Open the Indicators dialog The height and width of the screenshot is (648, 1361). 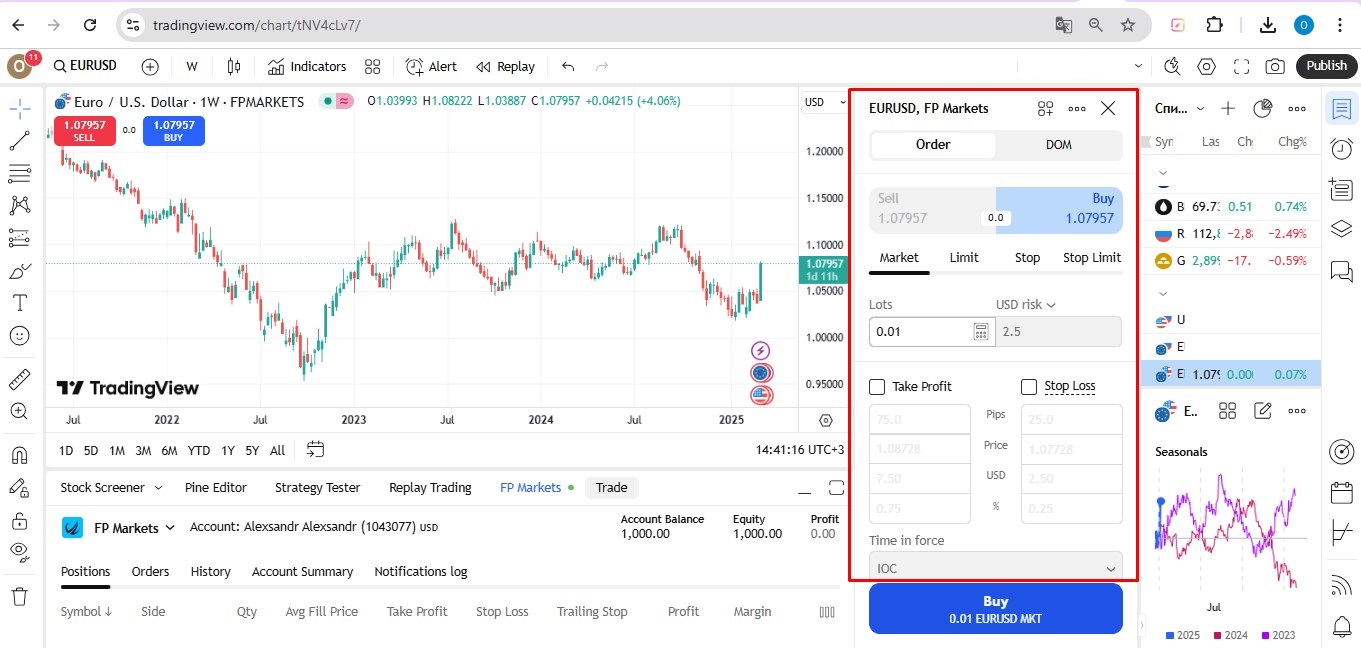[307, 66]
